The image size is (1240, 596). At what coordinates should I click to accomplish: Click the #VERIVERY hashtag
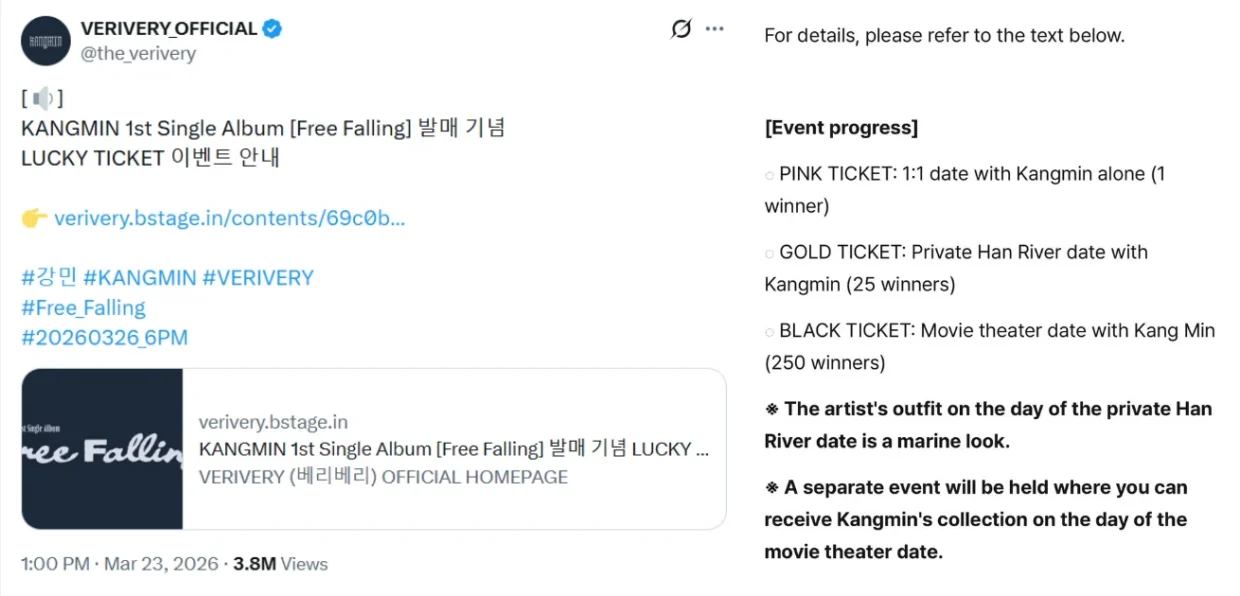pos(258,277)
